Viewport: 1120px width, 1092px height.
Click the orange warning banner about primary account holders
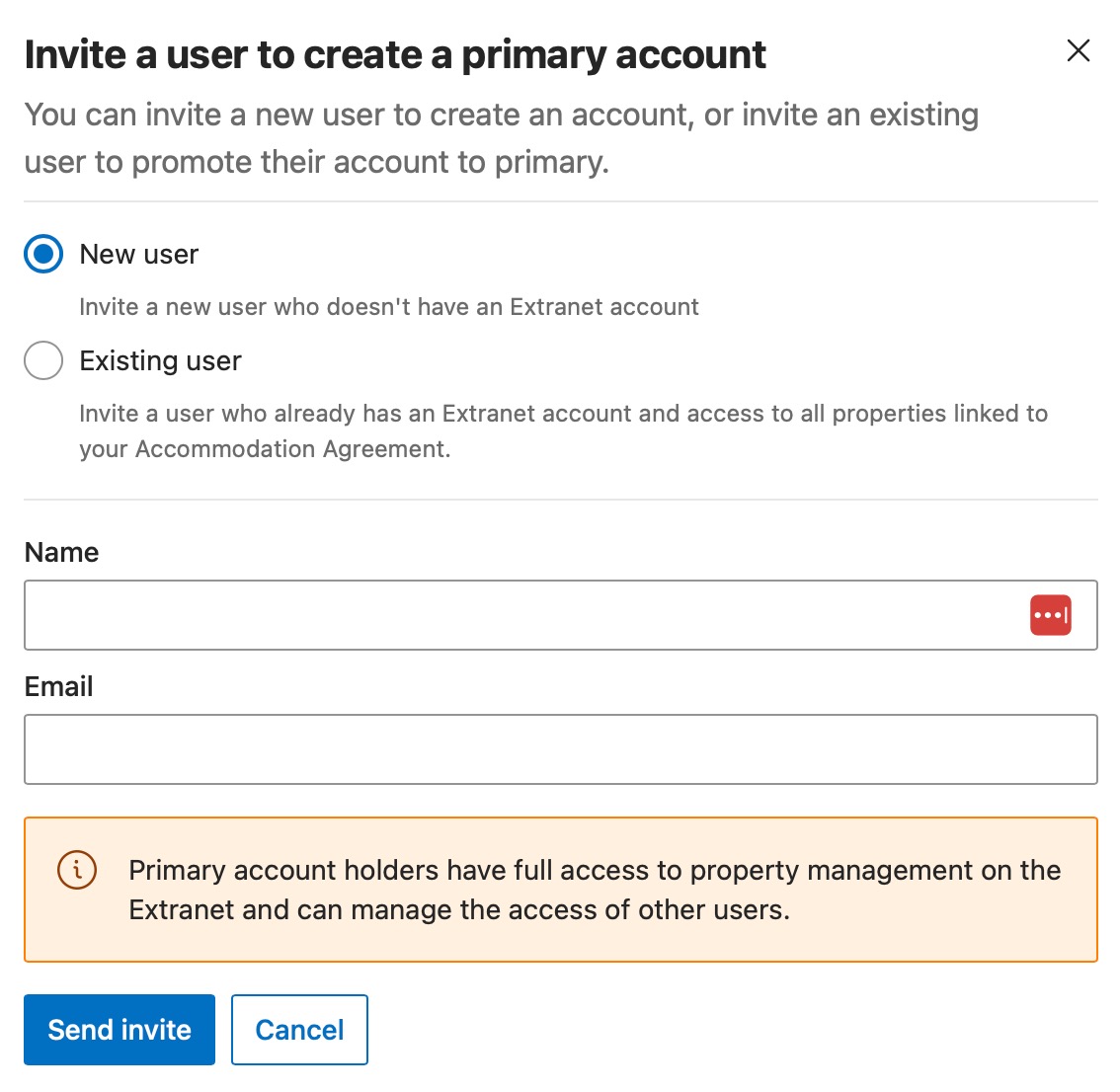[x=560, y=889]
